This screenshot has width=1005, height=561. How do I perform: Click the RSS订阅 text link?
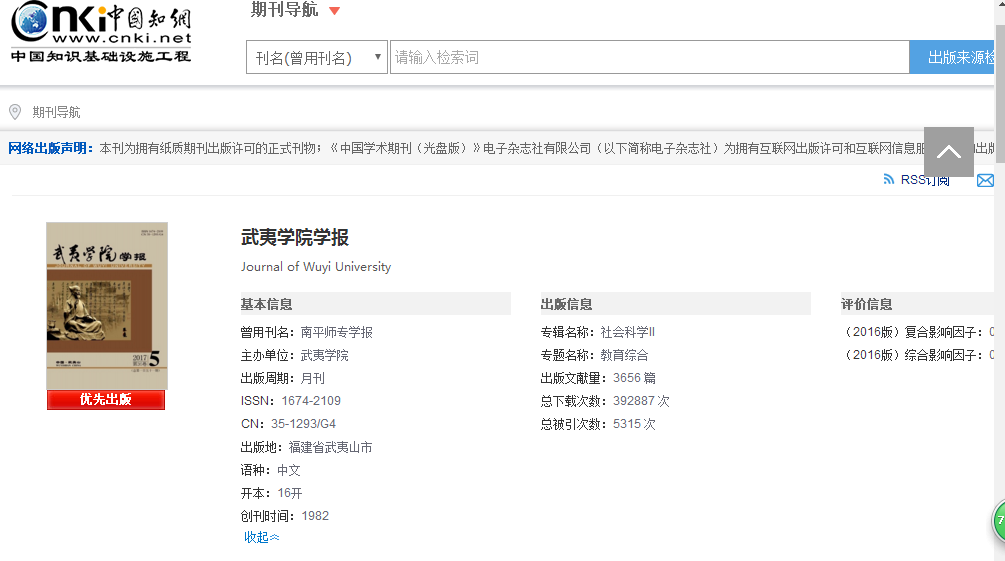[925, 180]
